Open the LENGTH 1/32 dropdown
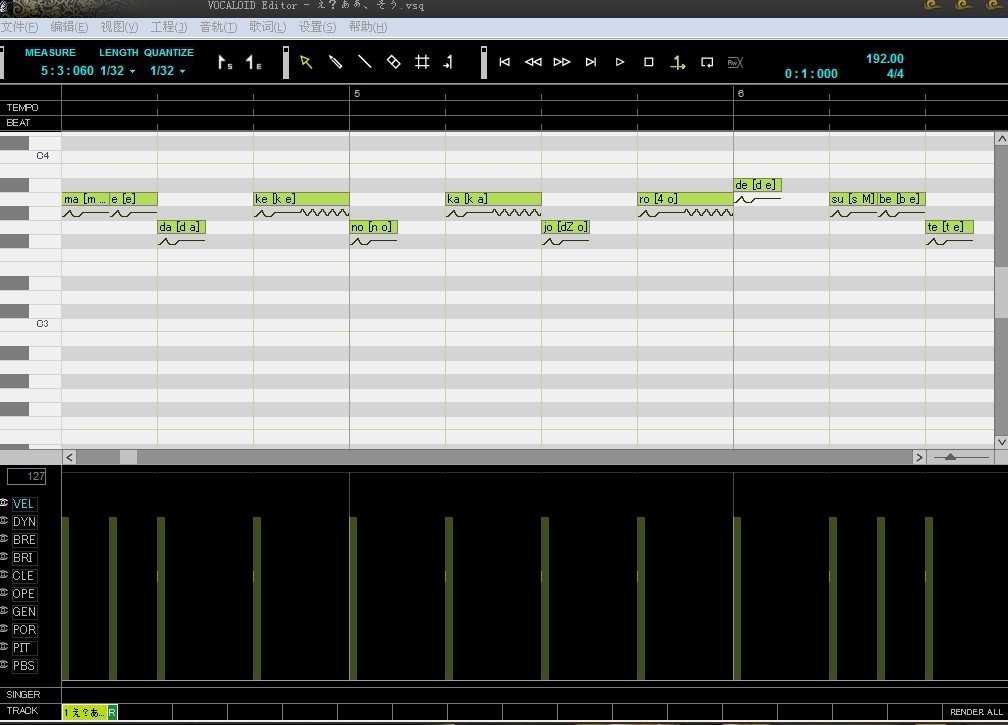Screen dimensions: 1008x725 coord(118,71)
